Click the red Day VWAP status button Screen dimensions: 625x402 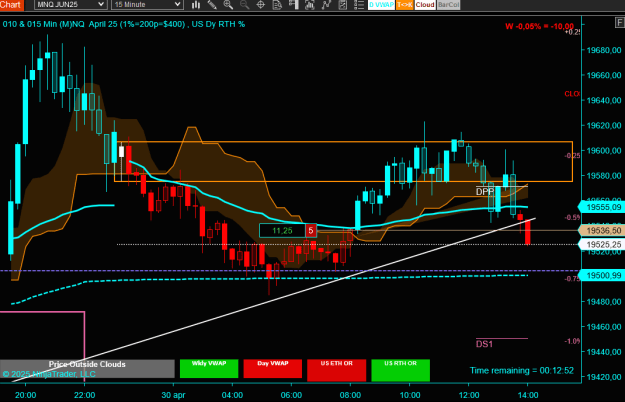pyautogui.click(x=273, y=369)
